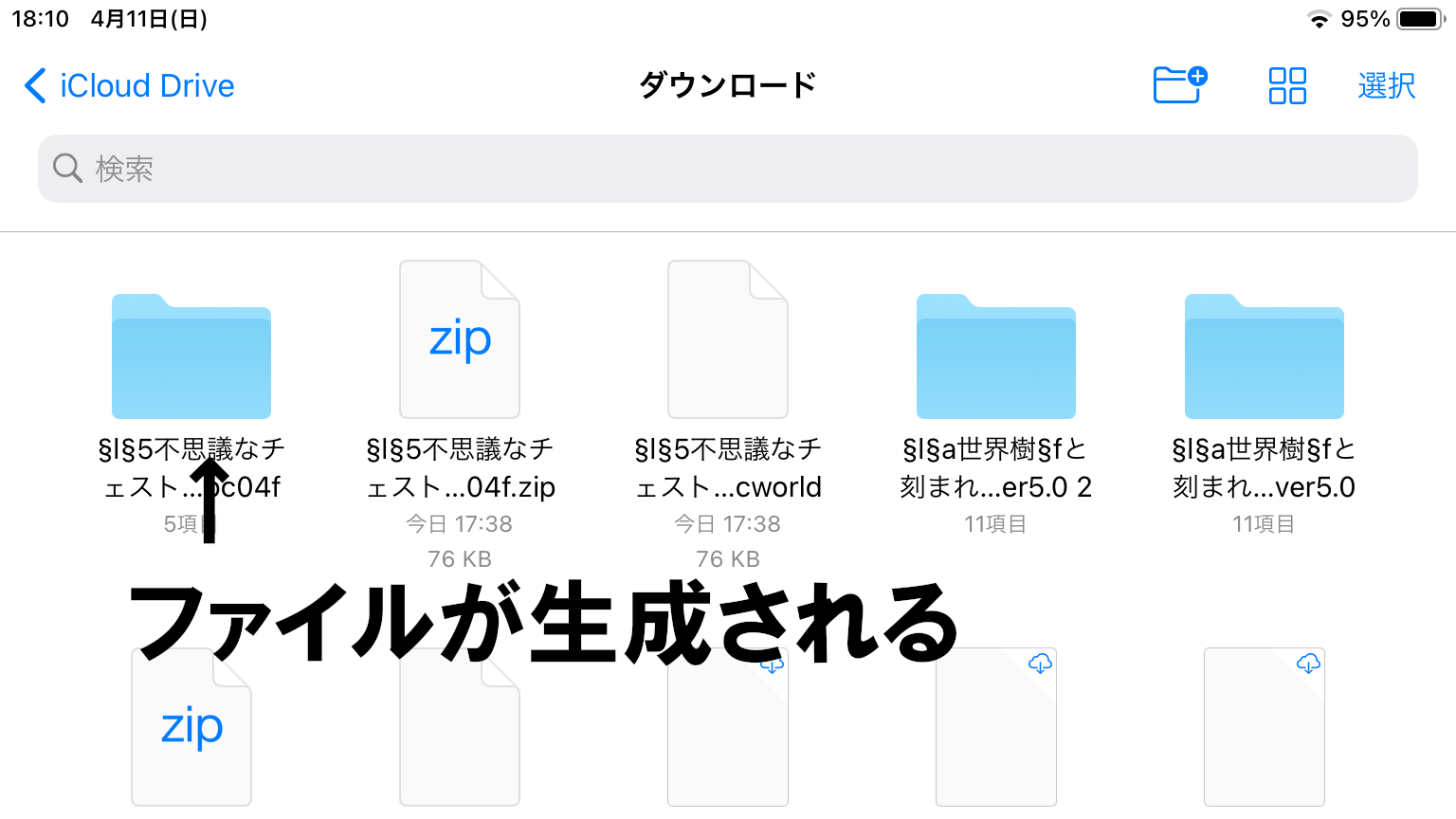Select the §l§5不思議なチェスト...04f.zip file

(x=459, y=338)
